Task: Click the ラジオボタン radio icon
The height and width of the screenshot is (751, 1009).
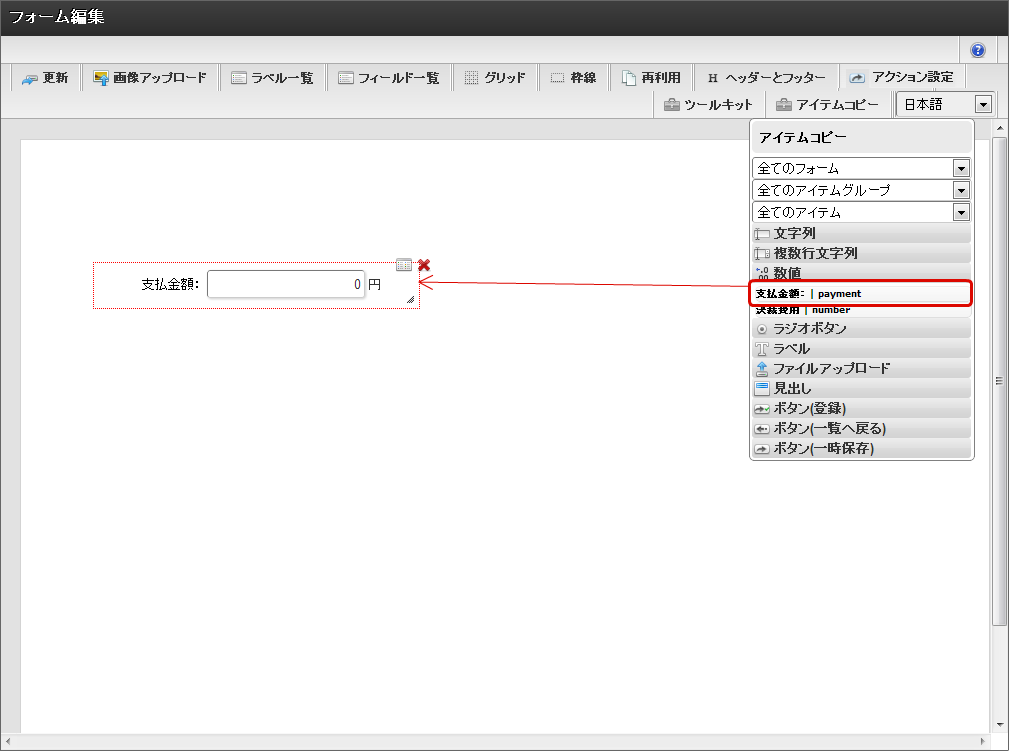Action: [x=762, y=329]
